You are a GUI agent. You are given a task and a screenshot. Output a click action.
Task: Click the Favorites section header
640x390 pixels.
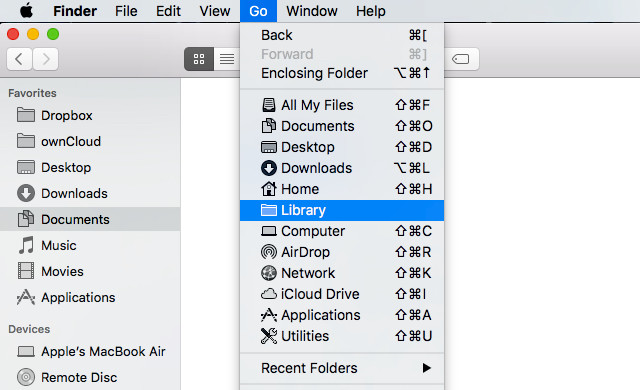click(x=32, y=93)
